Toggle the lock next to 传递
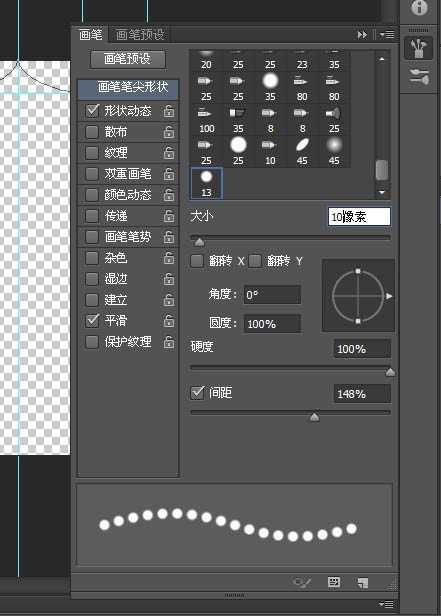Screen dimensions: 441x616 click(169, 216)
